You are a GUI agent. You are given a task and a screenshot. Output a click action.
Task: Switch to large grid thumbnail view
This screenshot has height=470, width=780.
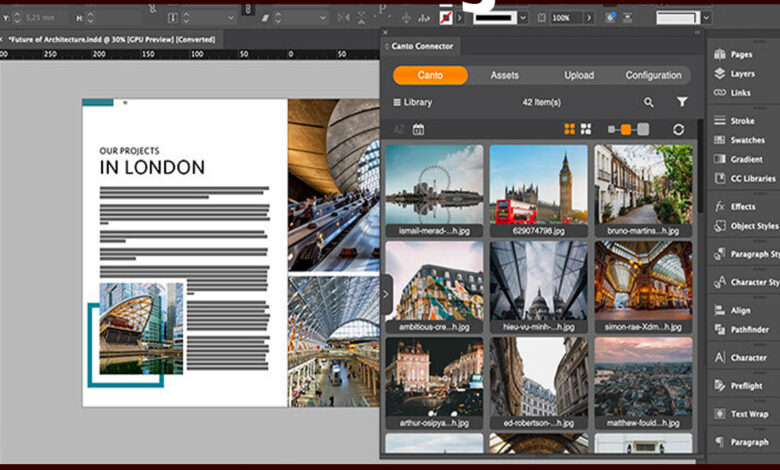(x=570, y=129)
